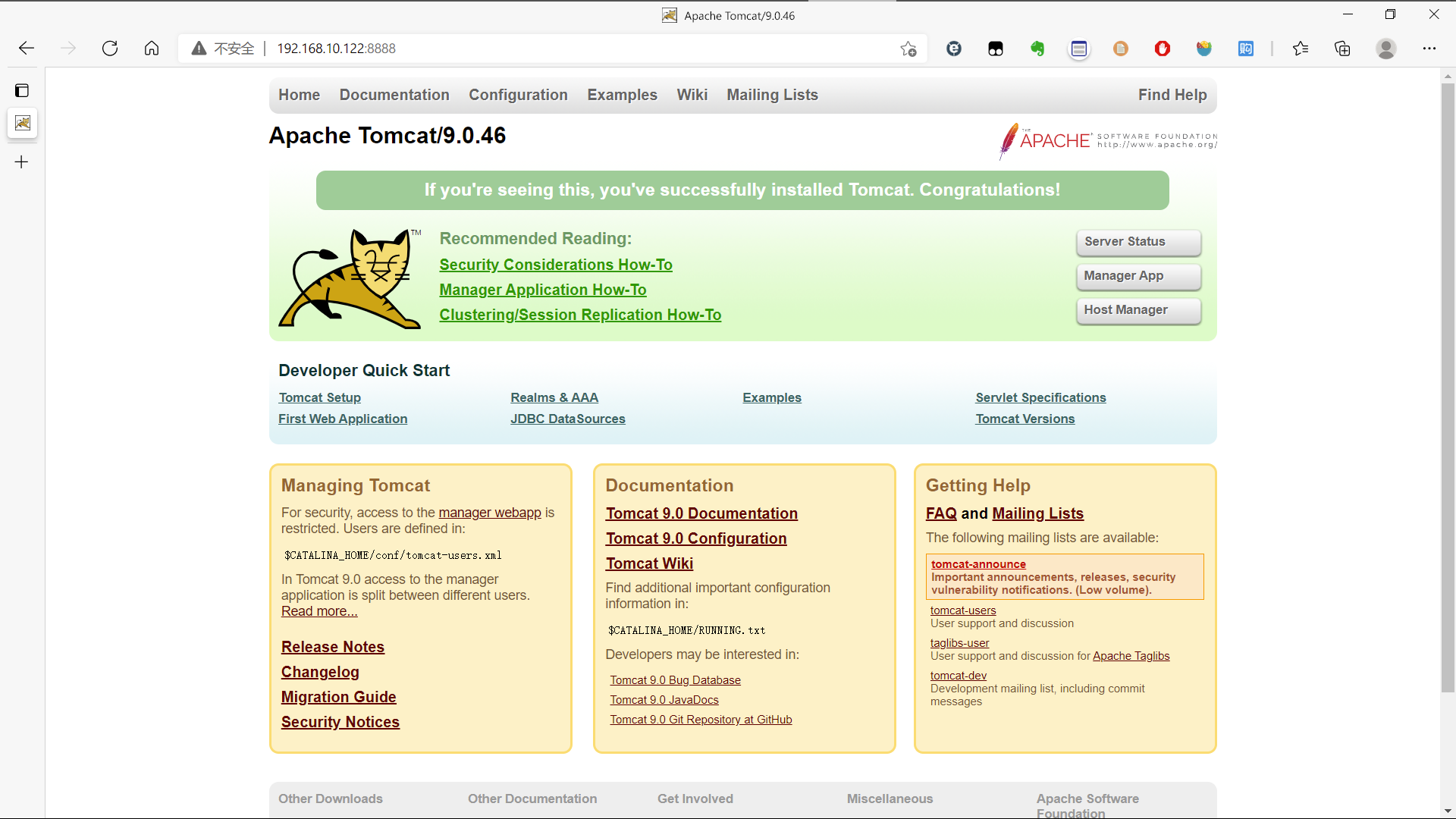Viewport: 1456px width, 819px height.
Task: Open the favorites list
Action: (x=1301, y=49)
